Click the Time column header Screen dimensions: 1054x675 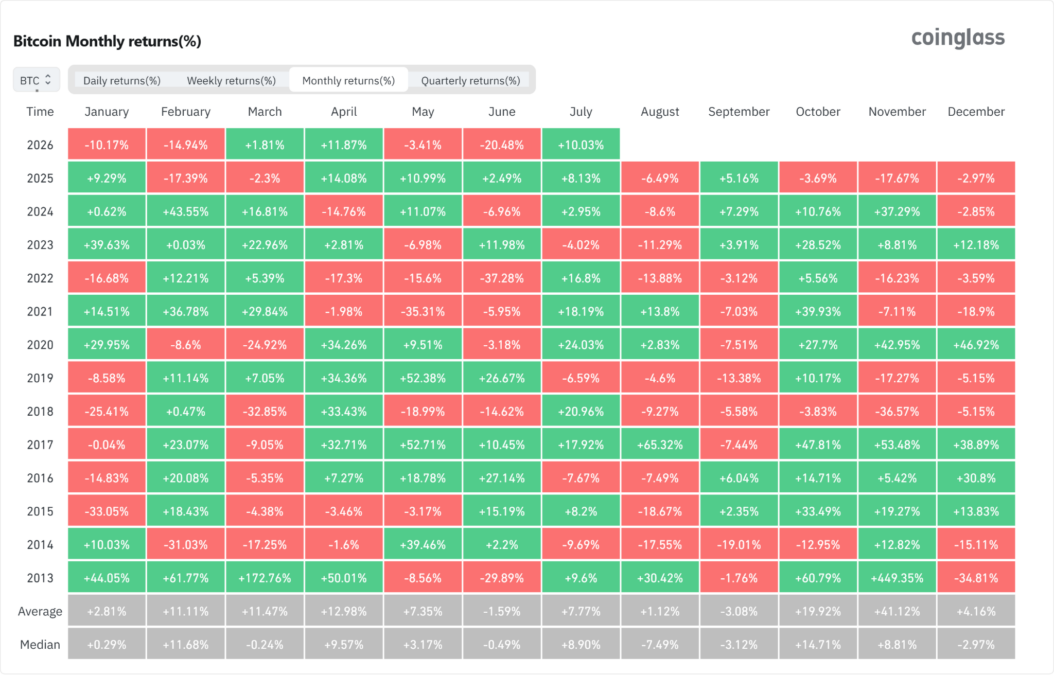tap(40, 112)
